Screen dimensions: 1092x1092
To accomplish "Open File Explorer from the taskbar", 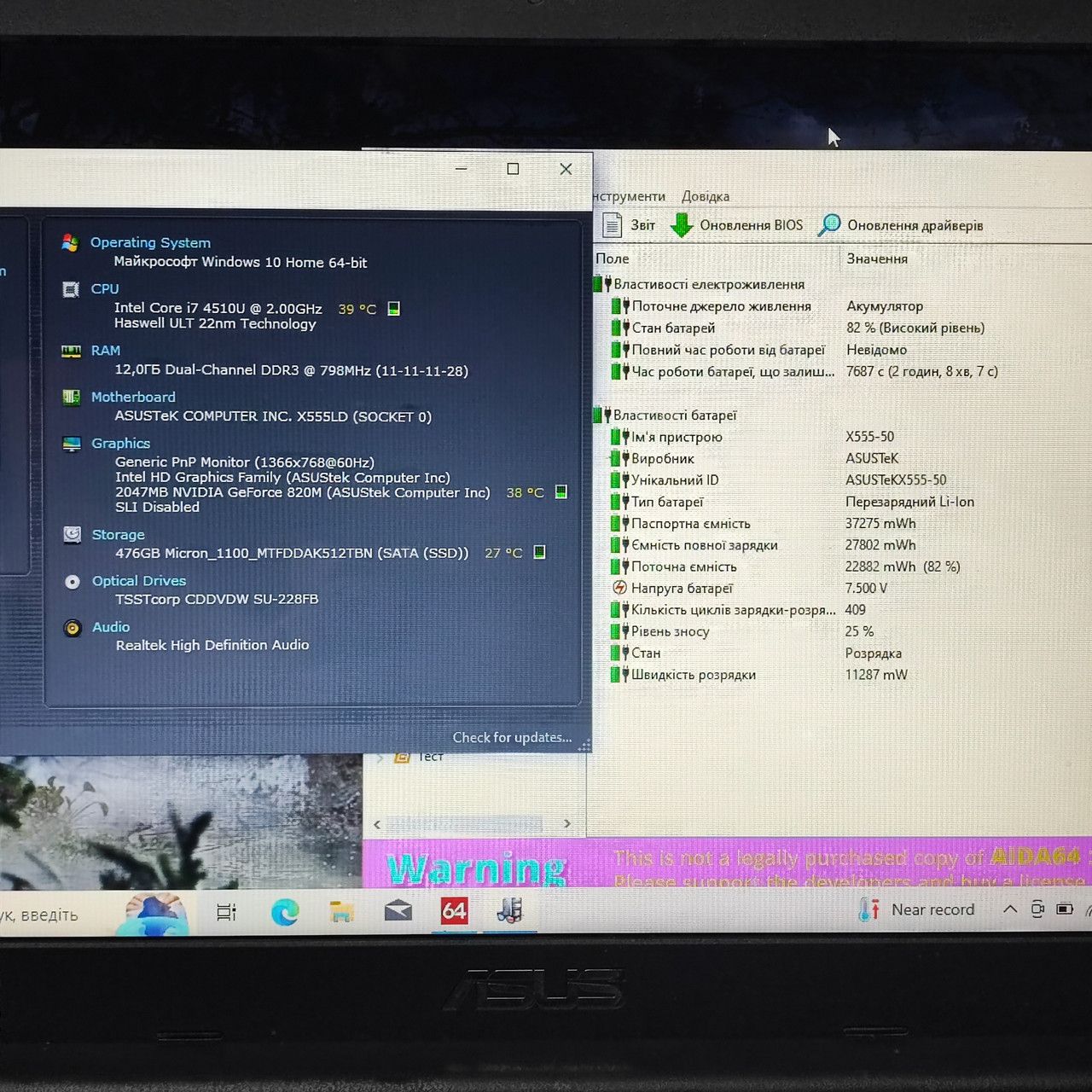I will coord(341,912).
